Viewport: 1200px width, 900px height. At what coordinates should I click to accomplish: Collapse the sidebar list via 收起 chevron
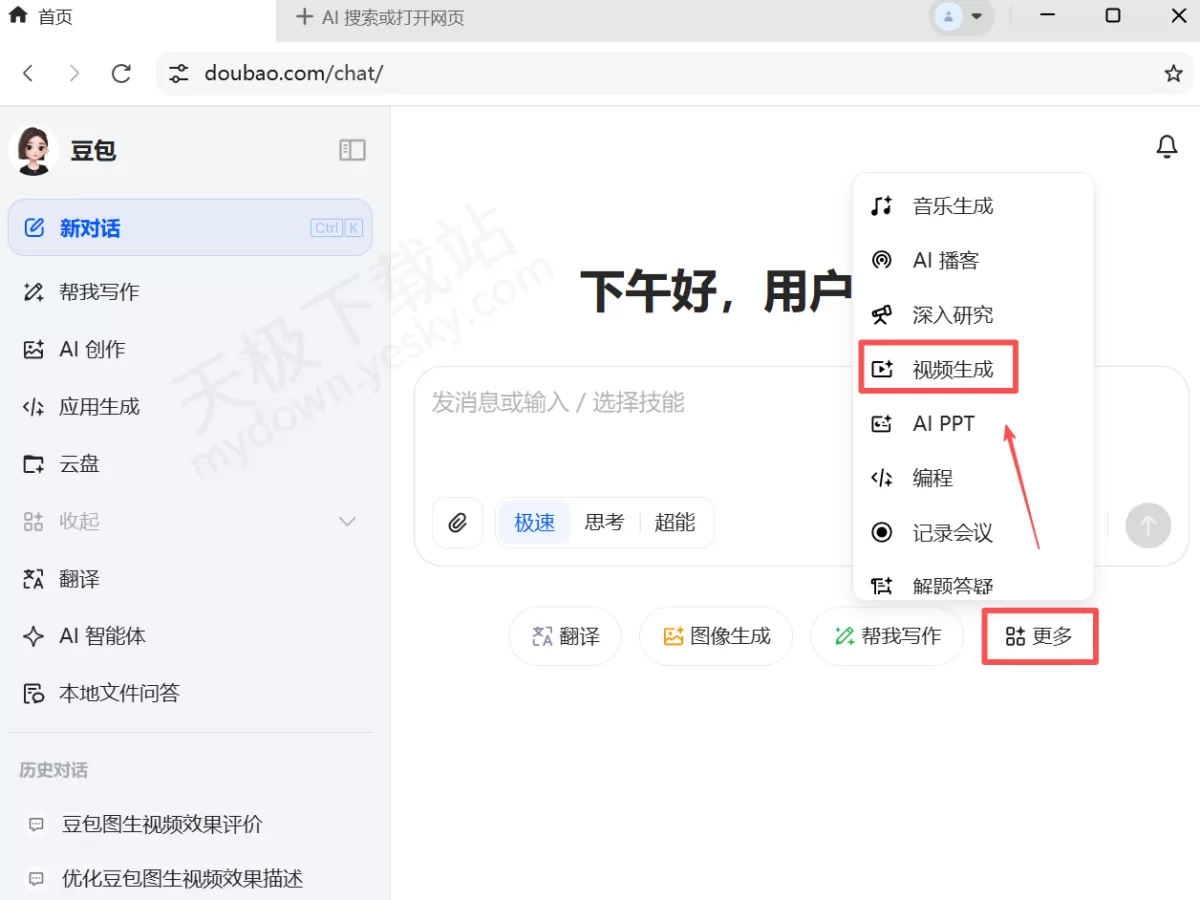pyautogui.click(x=347, y=522)
